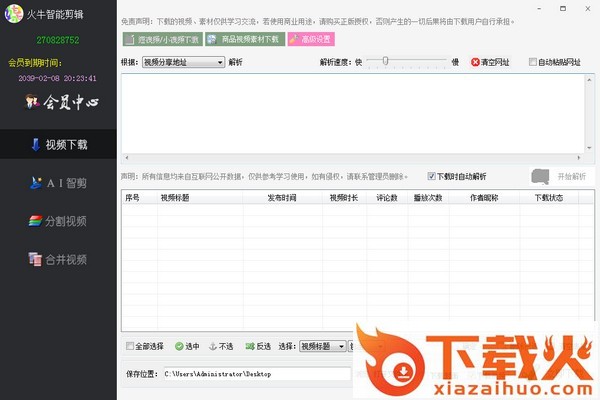This screenshot has height=400, width=600.
Task: Toggle the 下载时自动解析 checkbox
Action: point(431,176)
